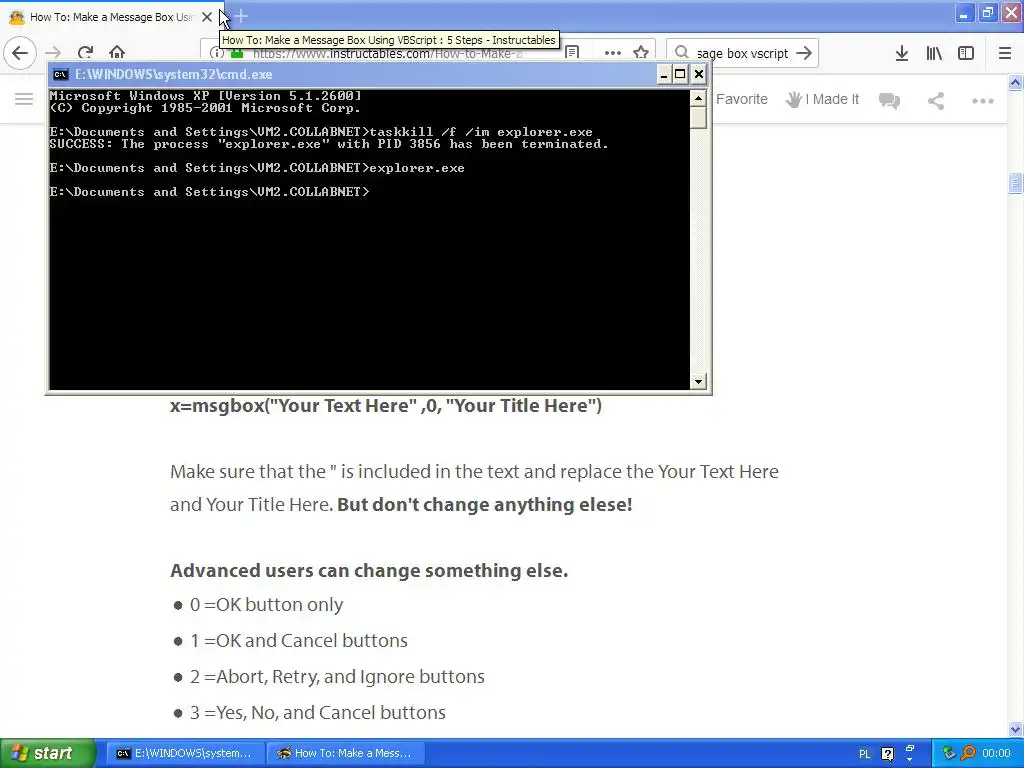This screenshot has width=1024, height=768.
Task: Click the taskbar clock 00:00
Action: click(996, 754)
